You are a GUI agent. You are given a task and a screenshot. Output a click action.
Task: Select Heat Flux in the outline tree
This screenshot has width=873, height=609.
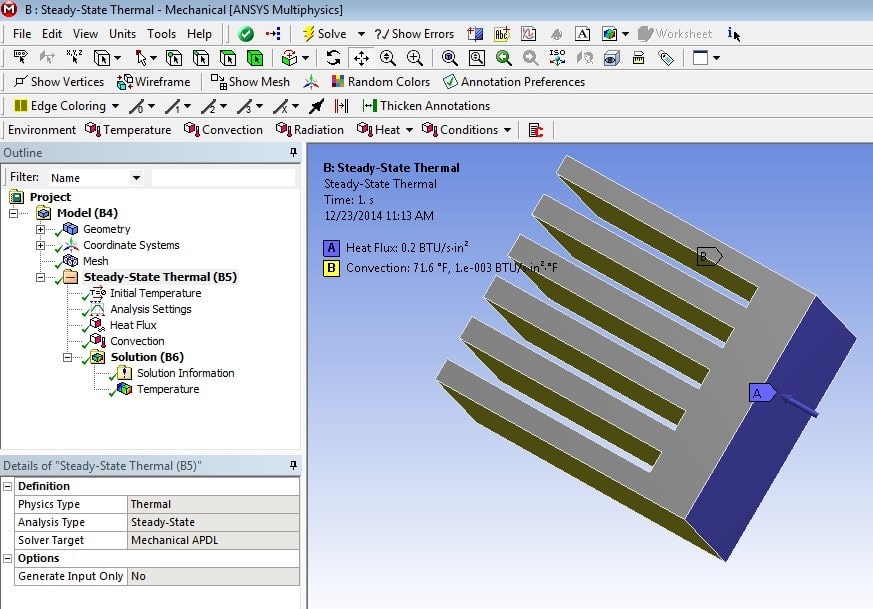point(133,325)
